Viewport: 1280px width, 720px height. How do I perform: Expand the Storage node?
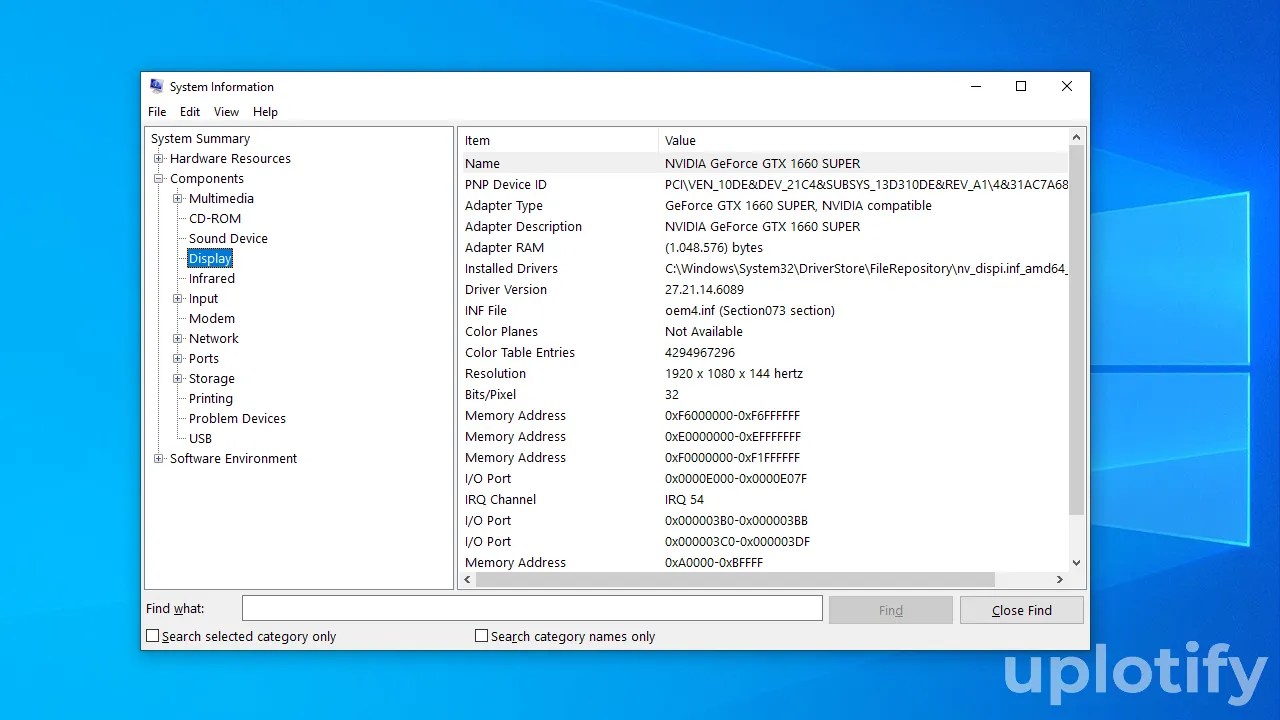178,379
